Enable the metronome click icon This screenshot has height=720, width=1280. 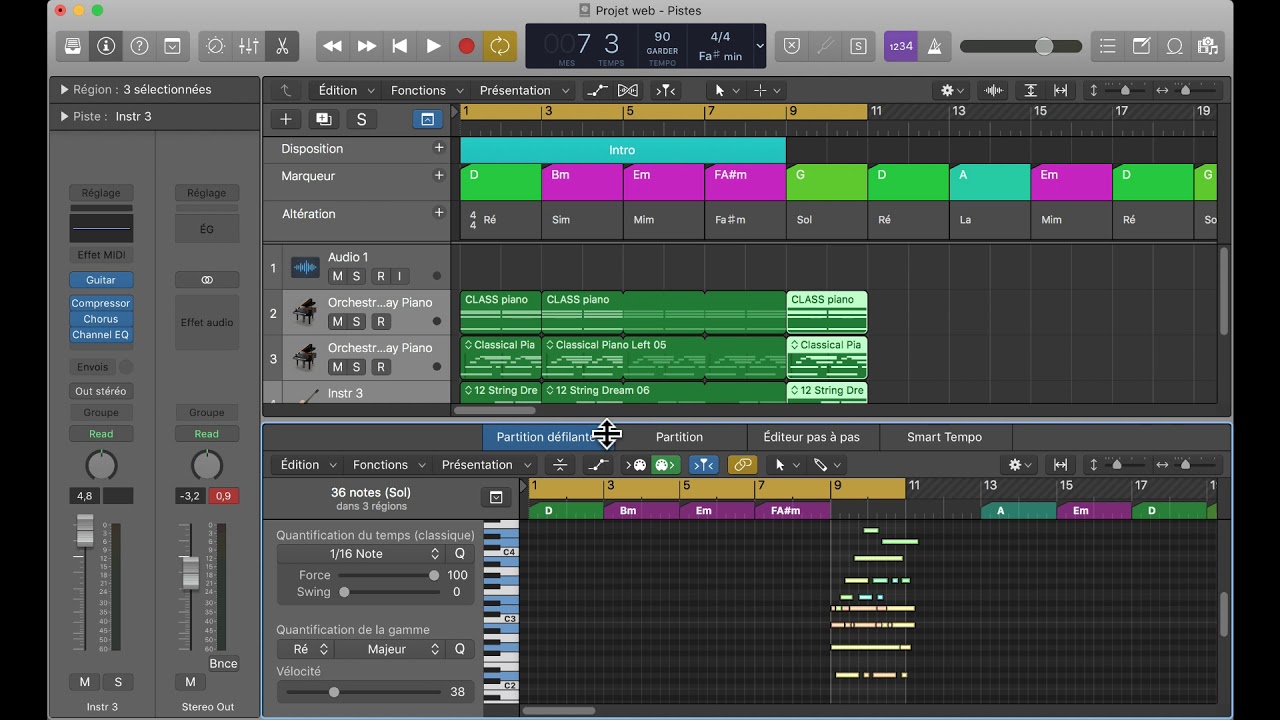[x=935, y=46]
